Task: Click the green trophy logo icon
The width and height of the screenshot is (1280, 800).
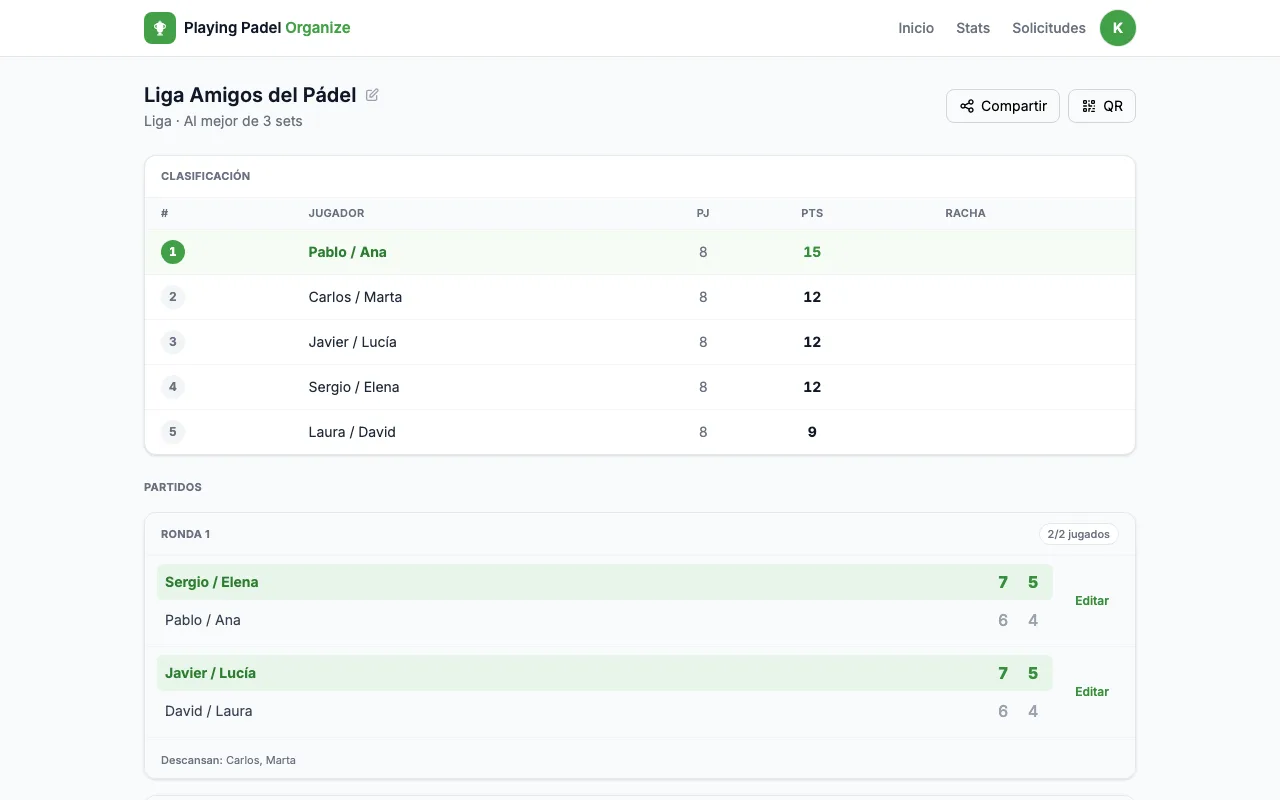Action: pos(160,28)
